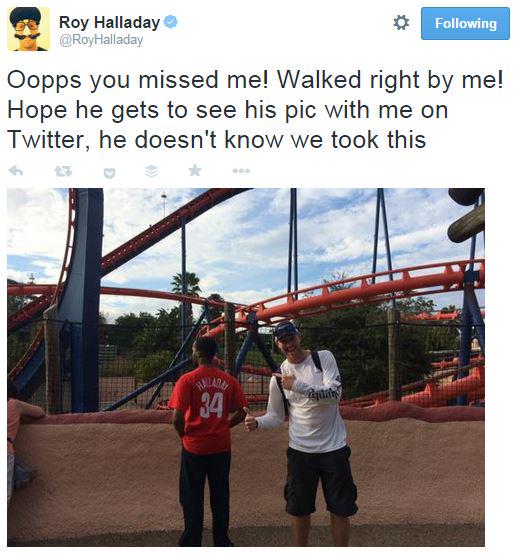Open the mustache disguise profile avatar
This screenshot has width=515, height=557.
pyautogui.click(x=29, y=29)
